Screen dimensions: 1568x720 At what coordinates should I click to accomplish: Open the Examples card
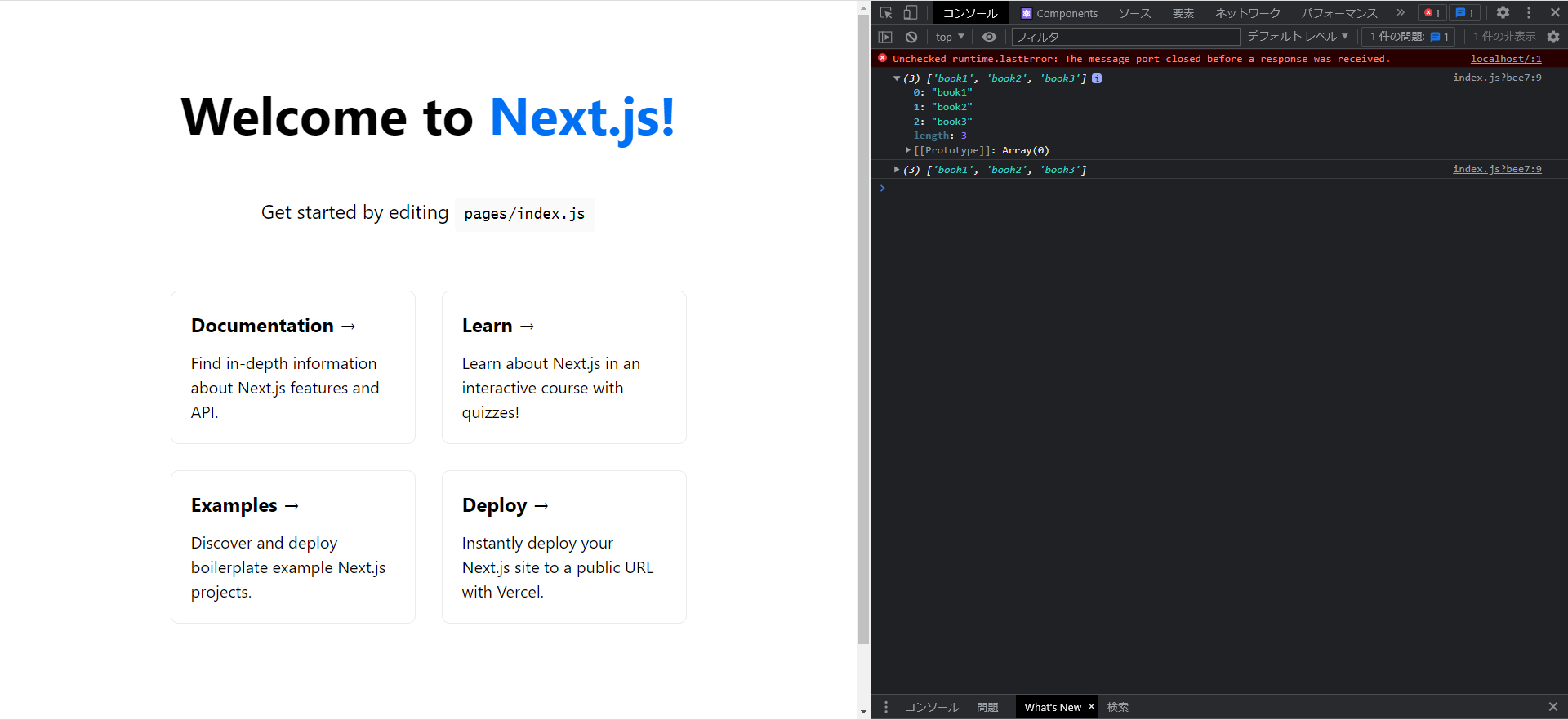click(293, 547)
